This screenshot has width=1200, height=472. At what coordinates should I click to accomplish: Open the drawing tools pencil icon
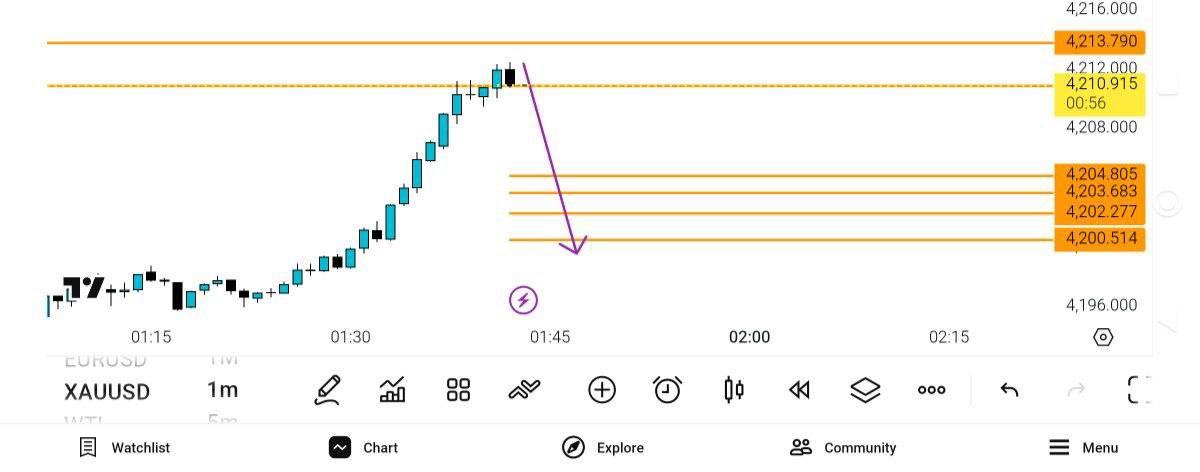pyautogui.click(x=328, y=390)
